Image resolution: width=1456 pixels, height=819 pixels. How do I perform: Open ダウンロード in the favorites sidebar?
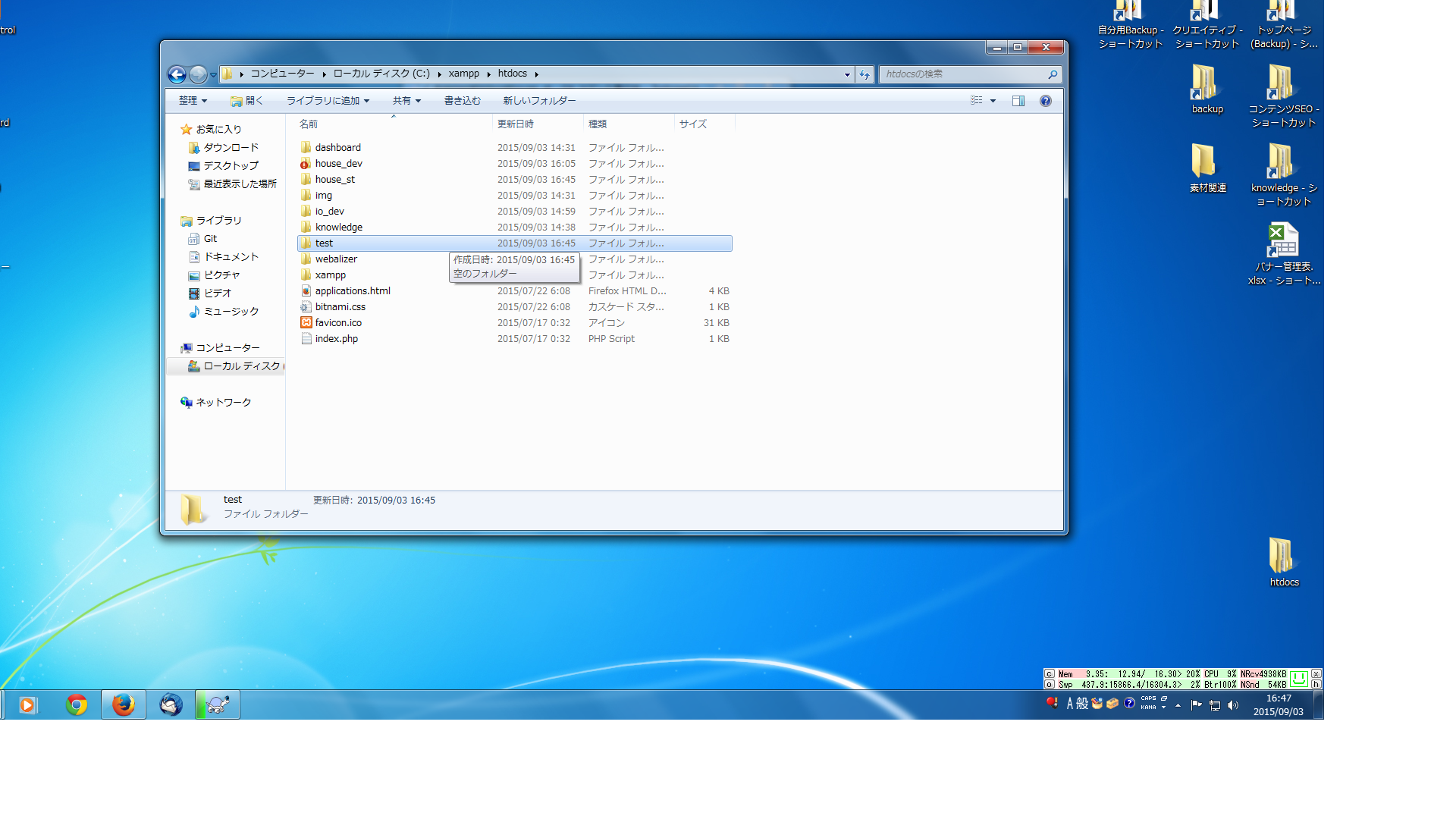(231, 148)
